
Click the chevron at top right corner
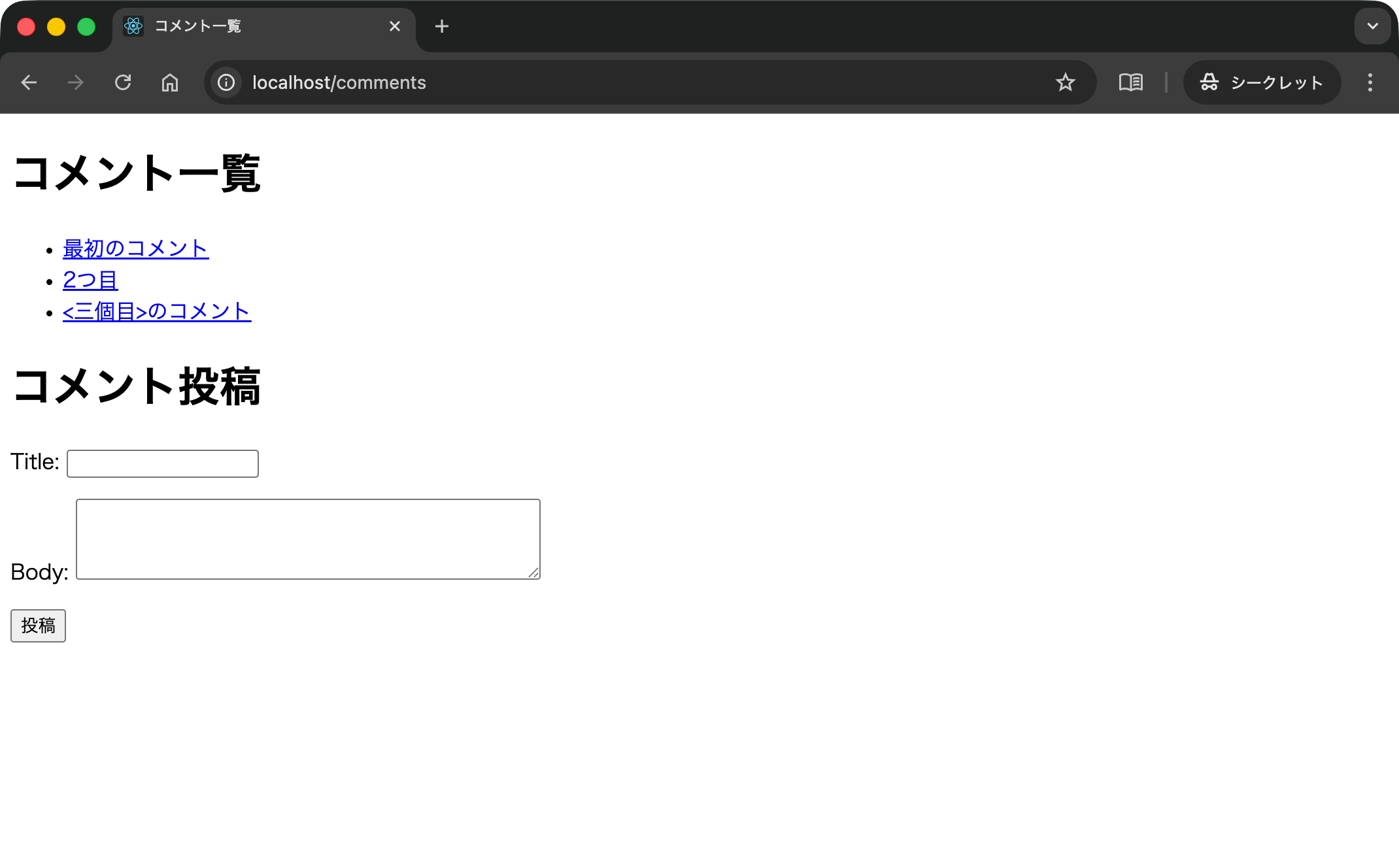coord(1372,26)
